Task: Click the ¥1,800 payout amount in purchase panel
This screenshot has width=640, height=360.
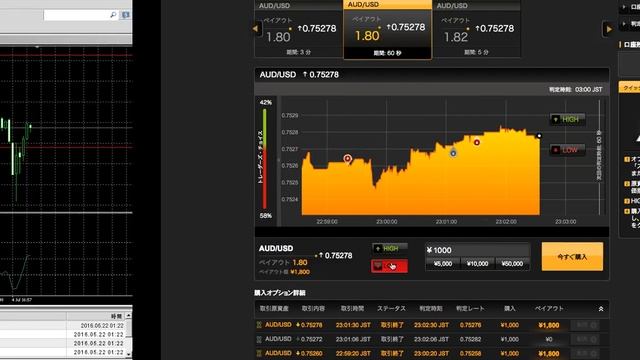Action: [x=300, y=272]
